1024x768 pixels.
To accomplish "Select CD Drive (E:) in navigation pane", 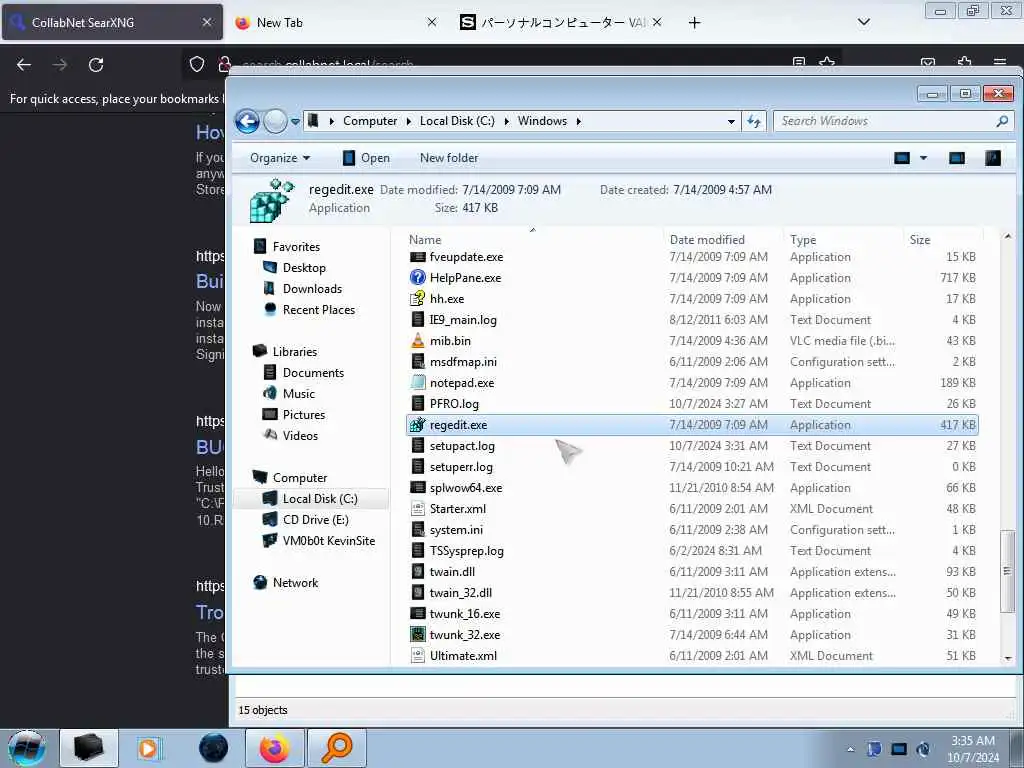I will click(315, 519).
